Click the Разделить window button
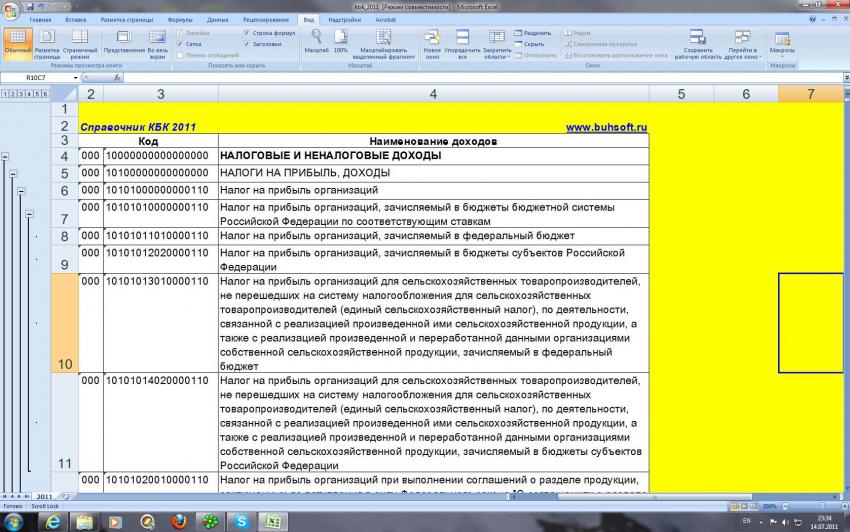This screenshot has width=850, height=532. (536, 33)
